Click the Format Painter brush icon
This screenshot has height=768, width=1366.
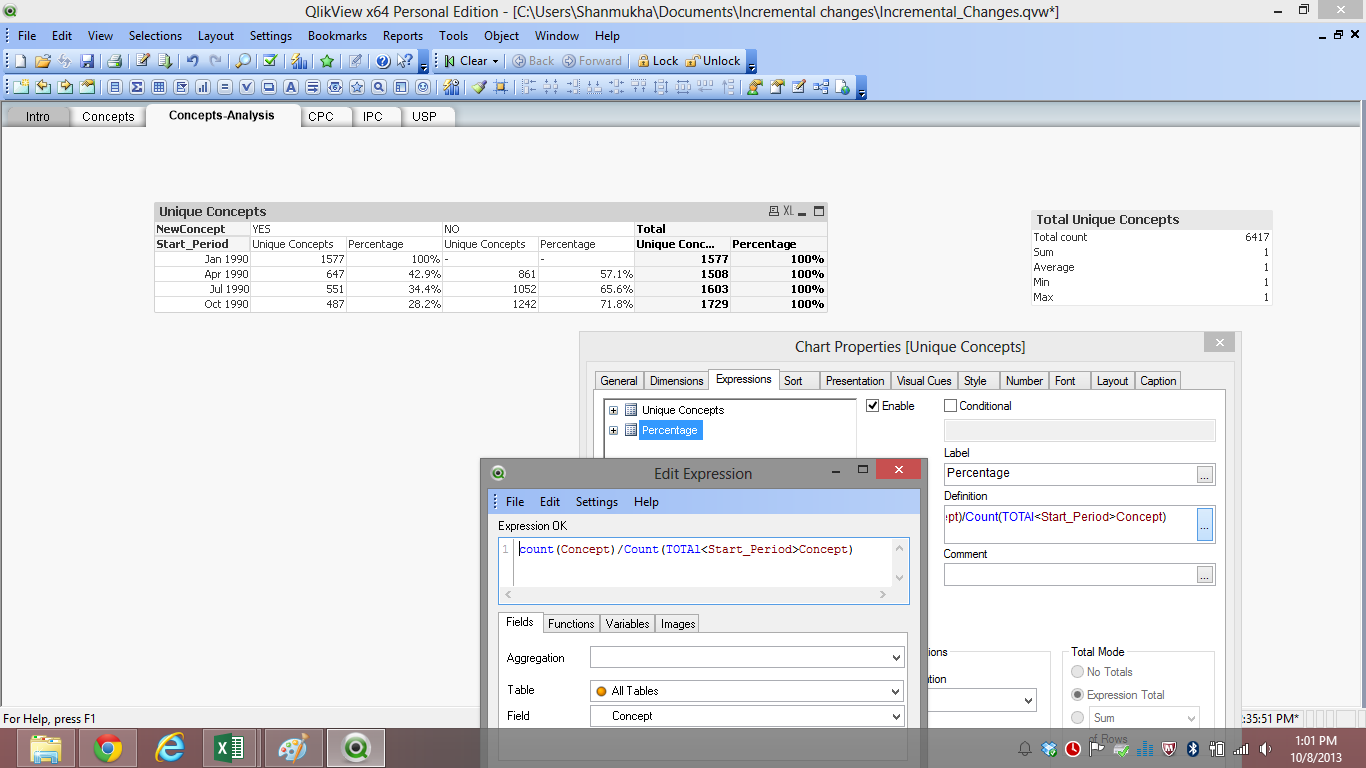479,87
